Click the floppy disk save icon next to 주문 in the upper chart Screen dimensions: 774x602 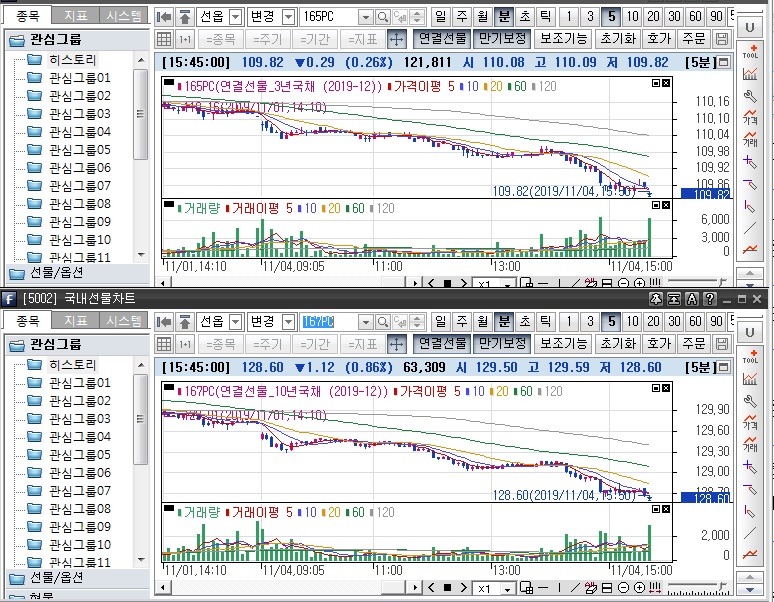(723, 39)
